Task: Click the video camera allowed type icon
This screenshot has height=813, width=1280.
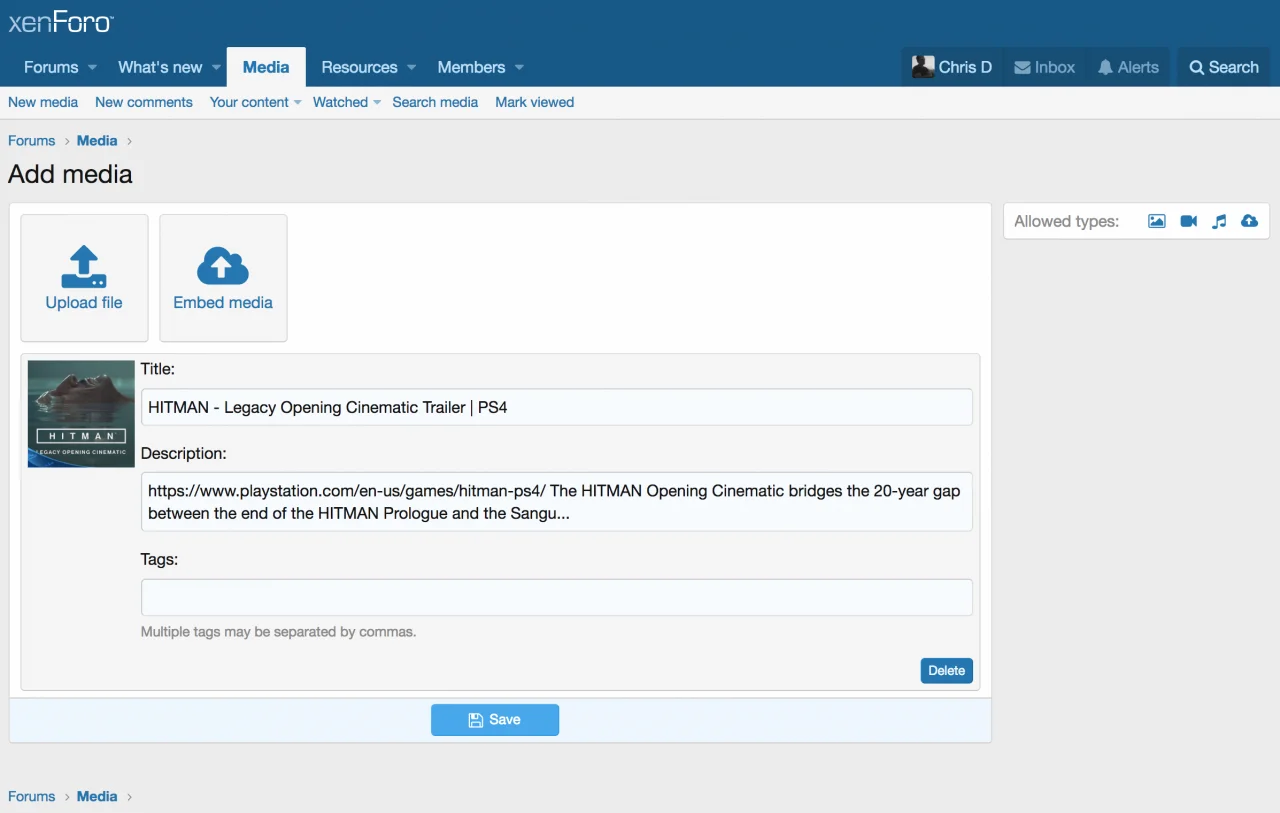Action: (x=1188, y=221)
